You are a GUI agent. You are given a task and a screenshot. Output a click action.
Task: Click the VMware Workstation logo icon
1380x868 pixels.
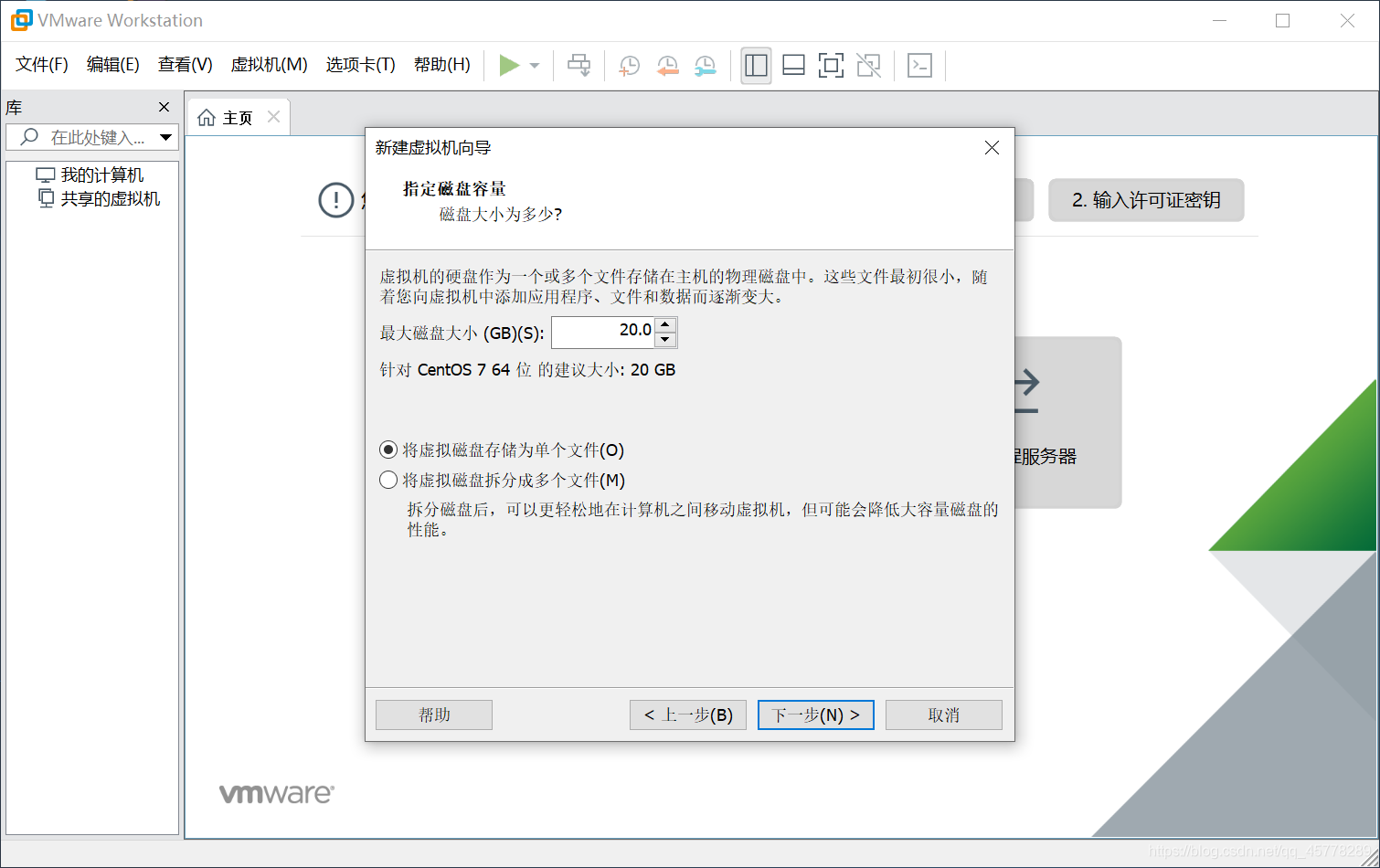click(x=21, y=20)
